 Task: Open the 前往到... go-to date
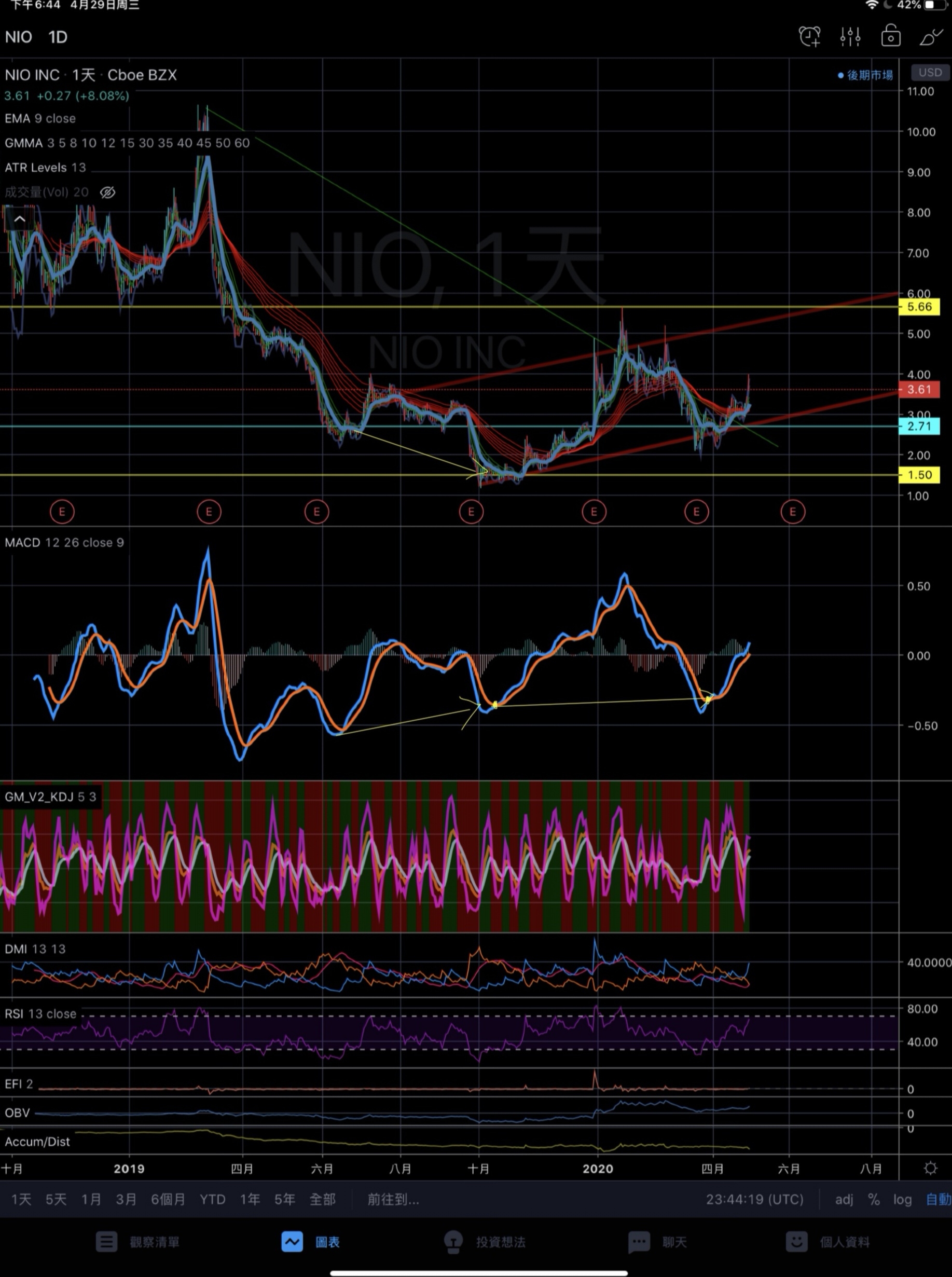[x=394, y=1200]
